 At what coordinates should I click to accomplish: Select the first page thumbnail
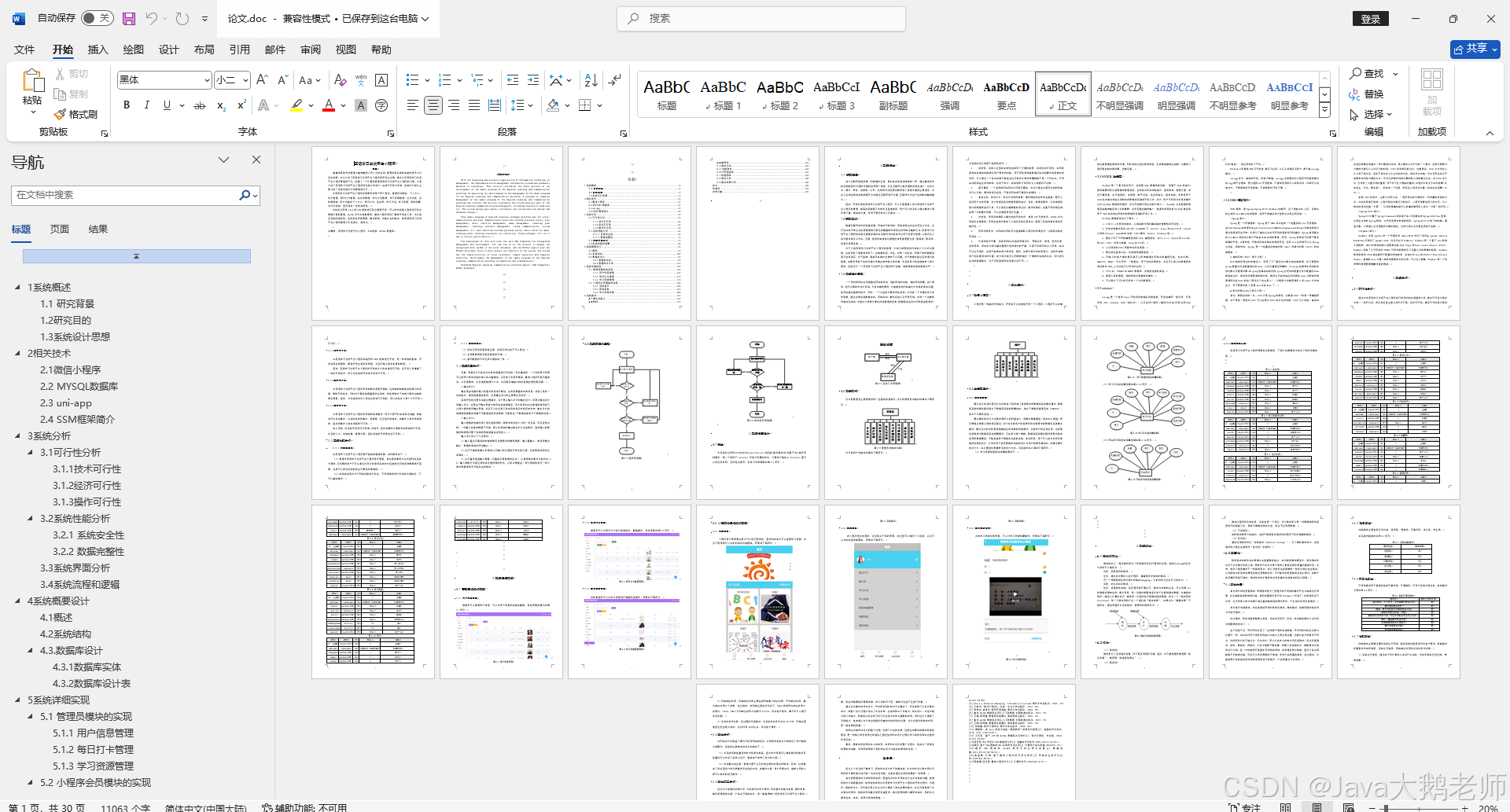click(373, 233)
